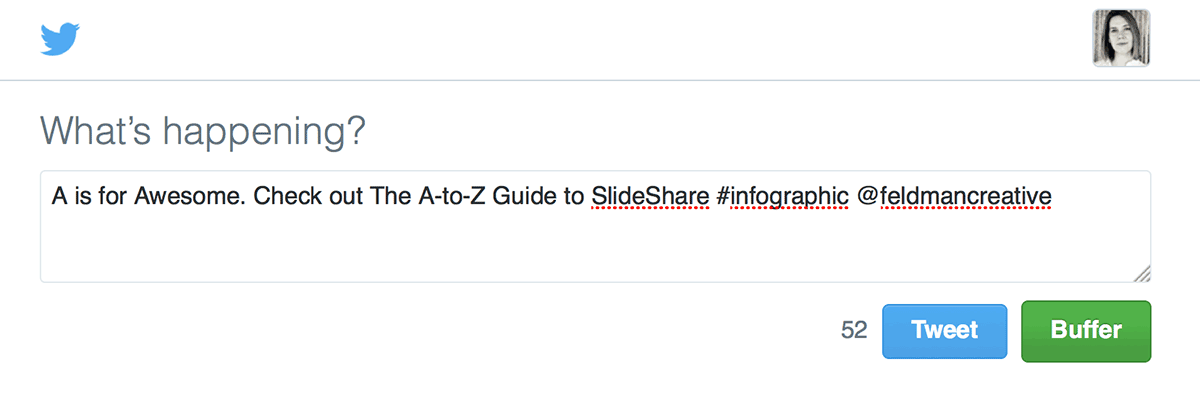Click the "What's happening?" heading
This screenshot has height=401, width=1200.
[x=202, y=131]
